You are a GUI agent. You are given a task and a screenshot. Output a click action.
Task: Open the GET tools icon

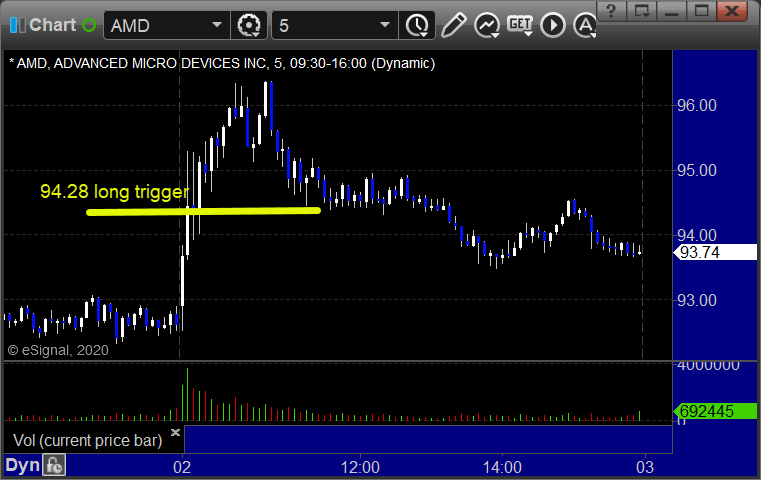(x=520, y=25)
